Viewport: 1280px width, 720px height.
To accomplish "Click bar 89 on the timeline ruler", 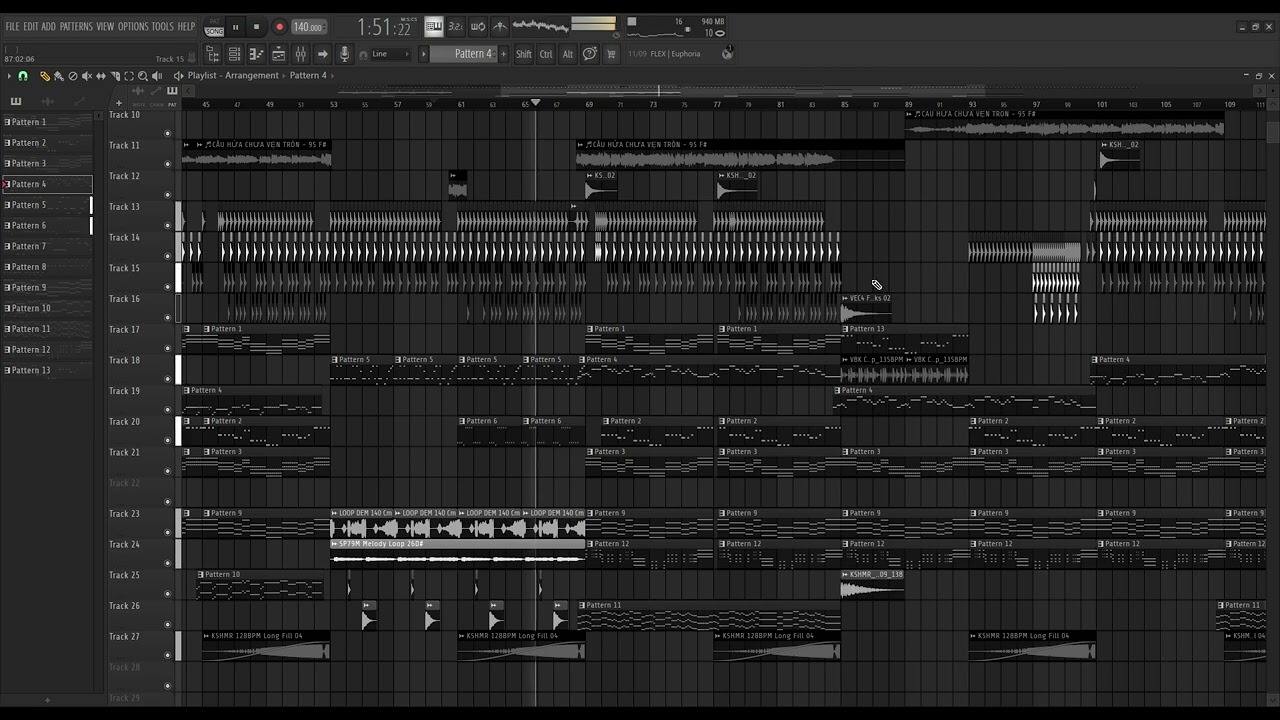I will click(908, 104).
